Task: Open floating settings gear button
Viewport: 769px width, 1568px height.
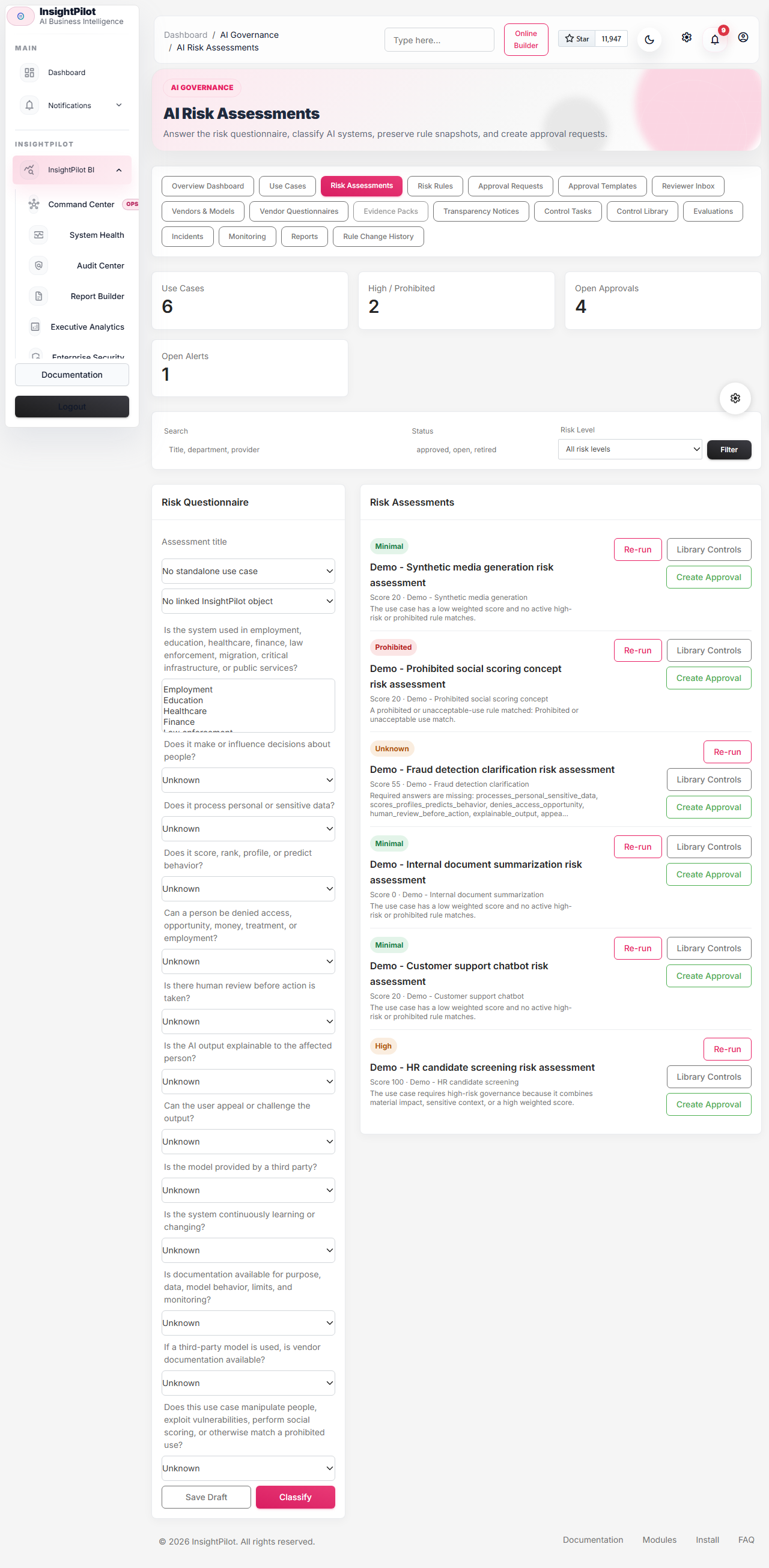Action: (735, 398)
